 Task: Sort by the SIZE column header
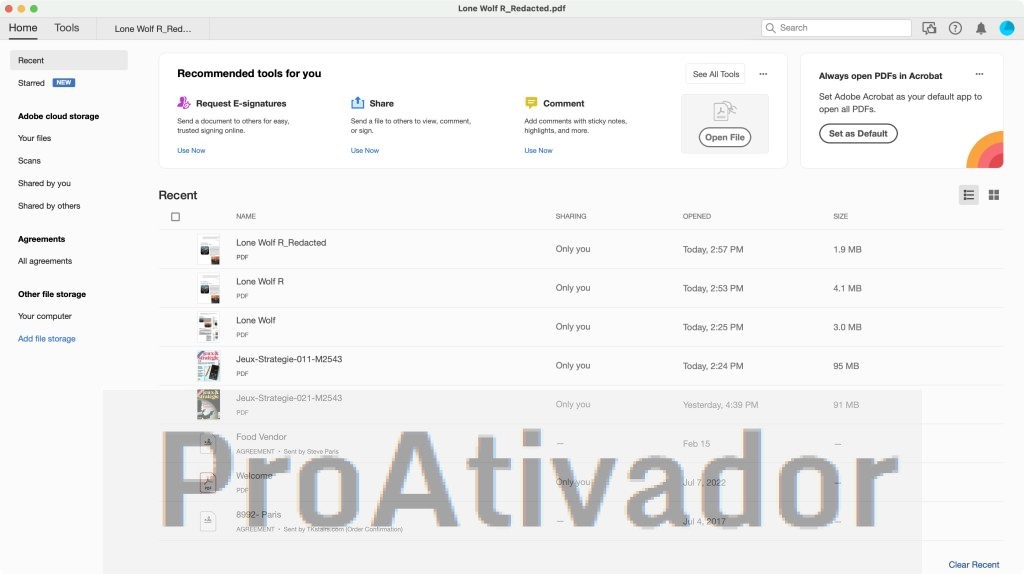point(840,216)
